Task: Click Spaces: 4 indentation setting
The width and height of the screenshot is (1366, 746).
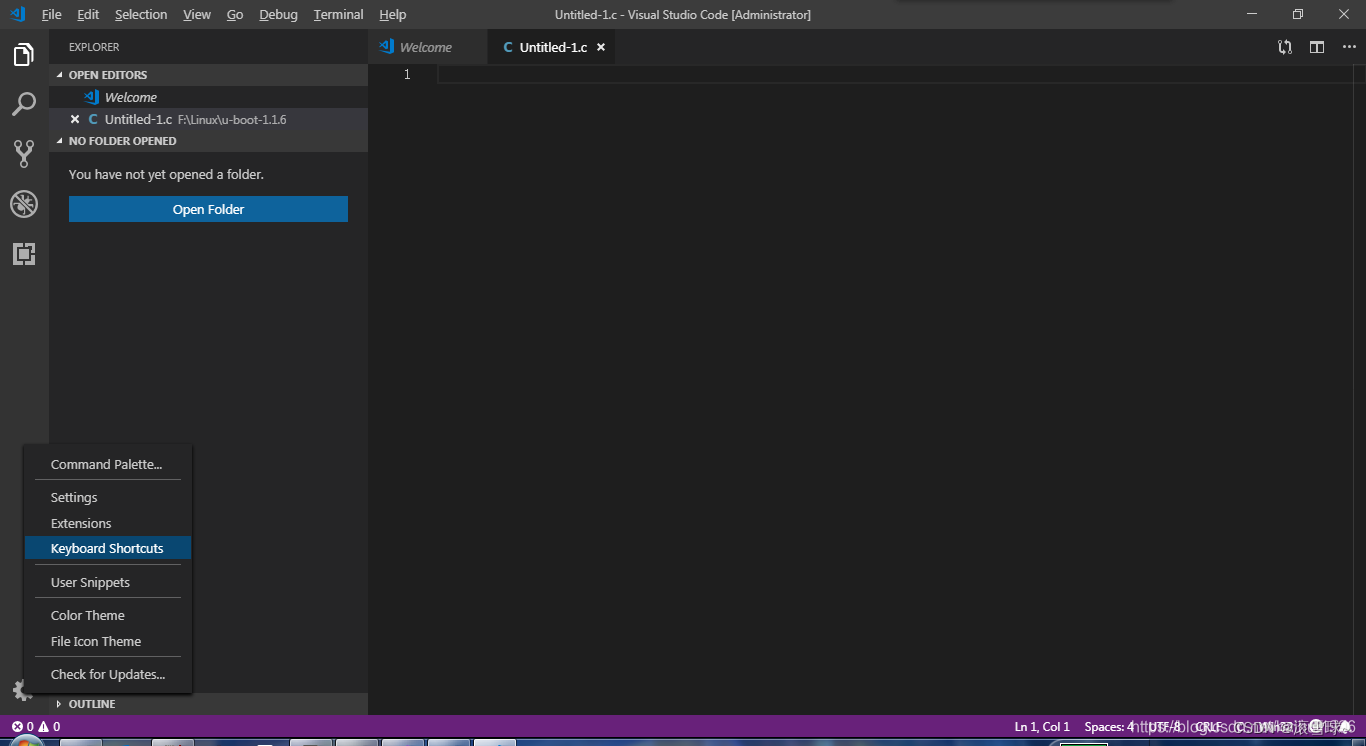Action: pyautogui.click(x=1109, y=727)
